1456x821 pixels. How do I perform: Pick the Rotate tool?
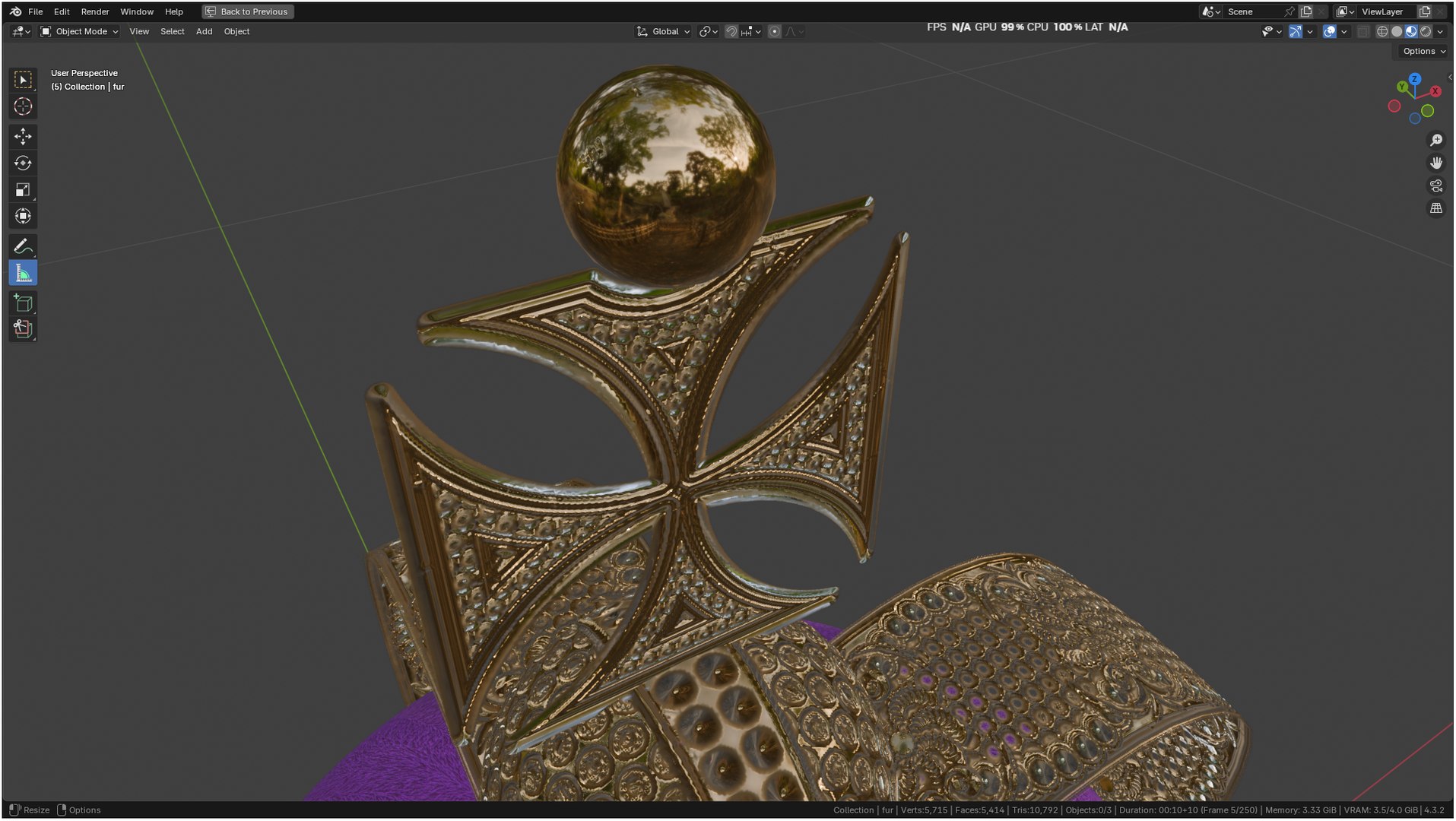tap(23, 163)
